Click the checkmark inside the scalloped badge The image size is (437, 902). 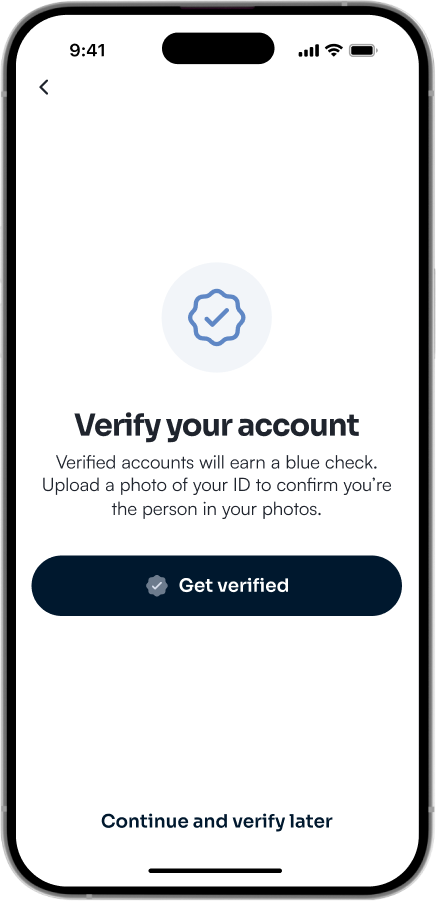(217, 317)
